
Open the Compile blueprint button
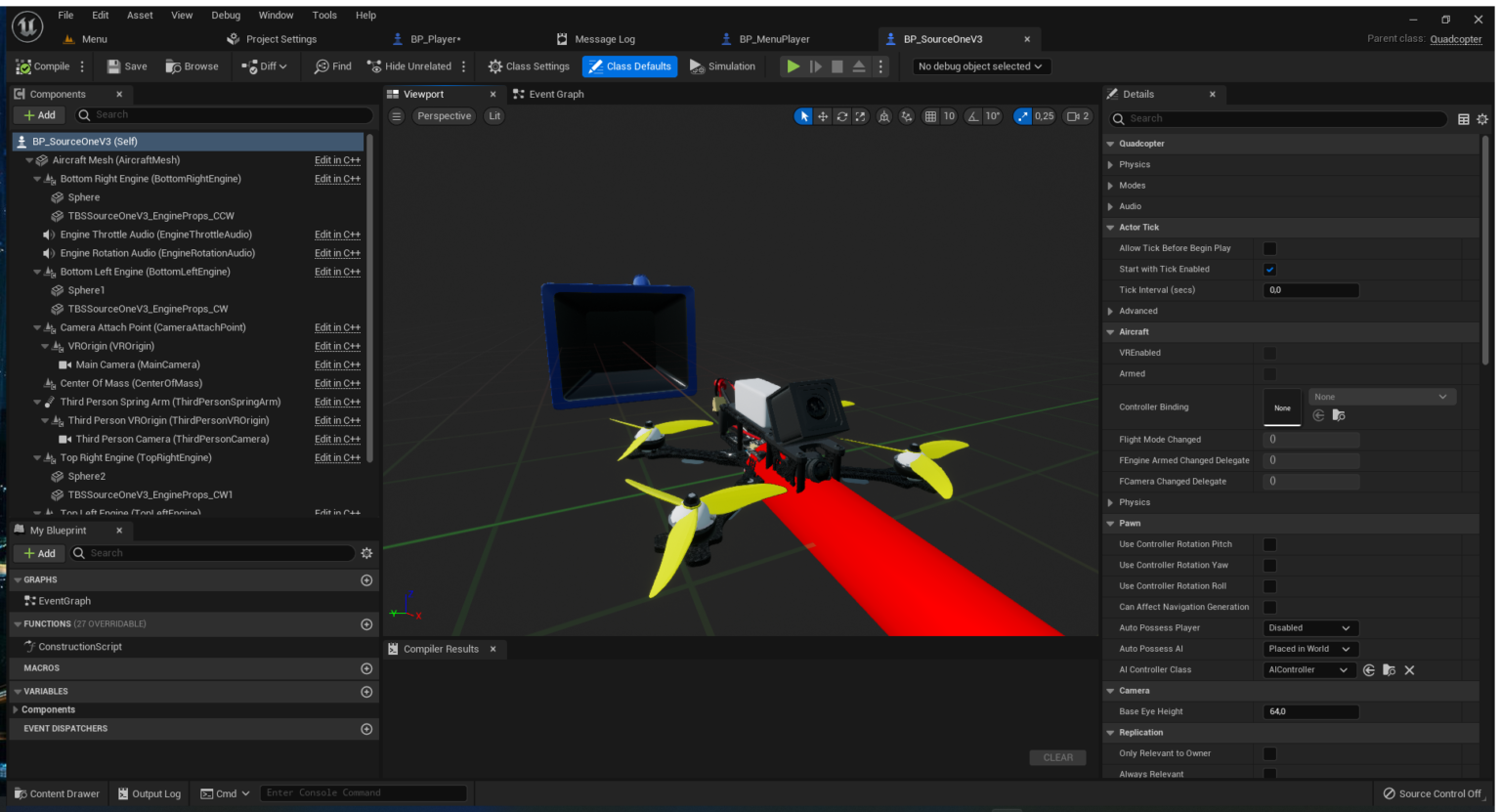44,65
